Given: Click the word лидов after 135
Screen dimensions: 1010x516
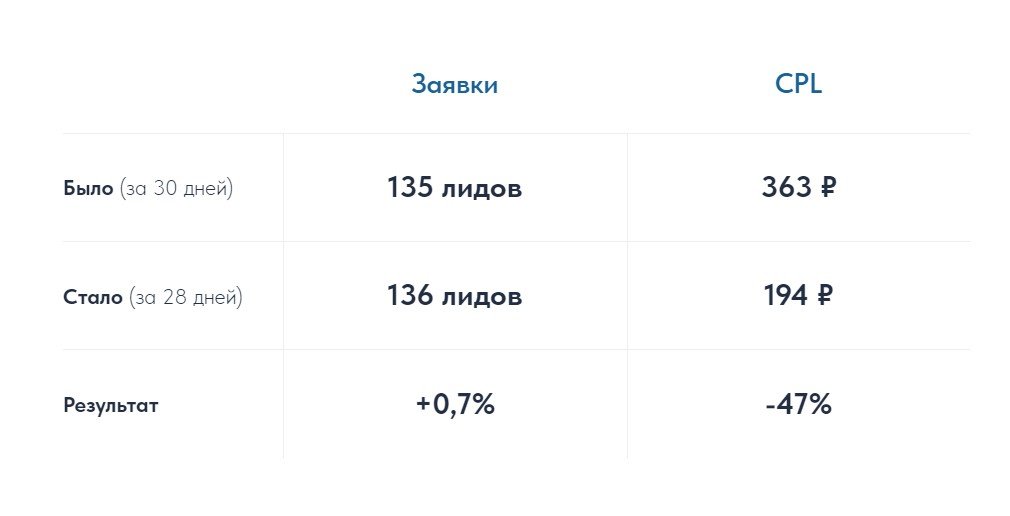Looking at the screenshot, I should [481, 188].
